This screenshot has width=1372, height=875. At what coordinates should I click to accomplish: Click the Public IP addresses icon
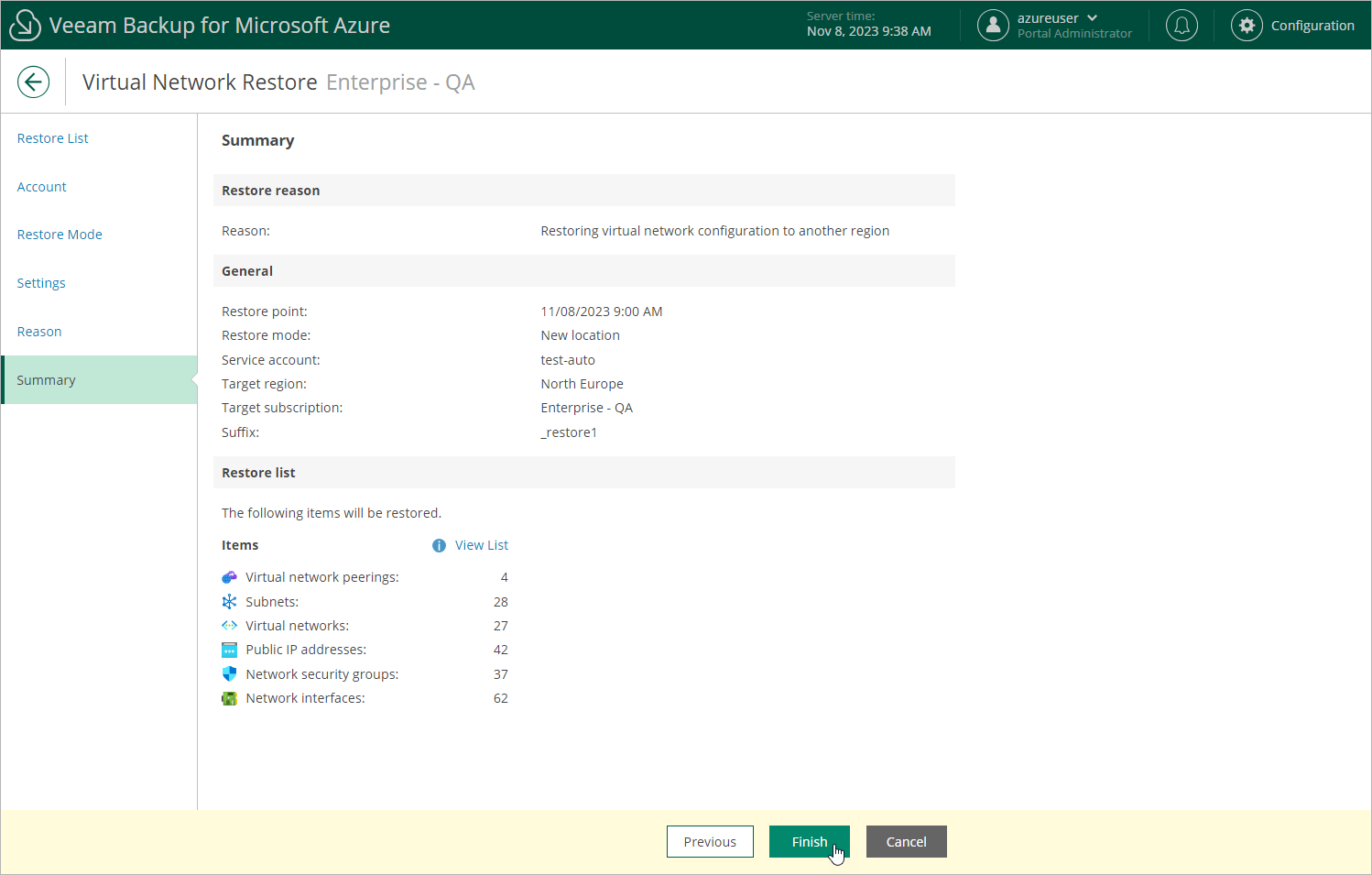coord(229,650)
